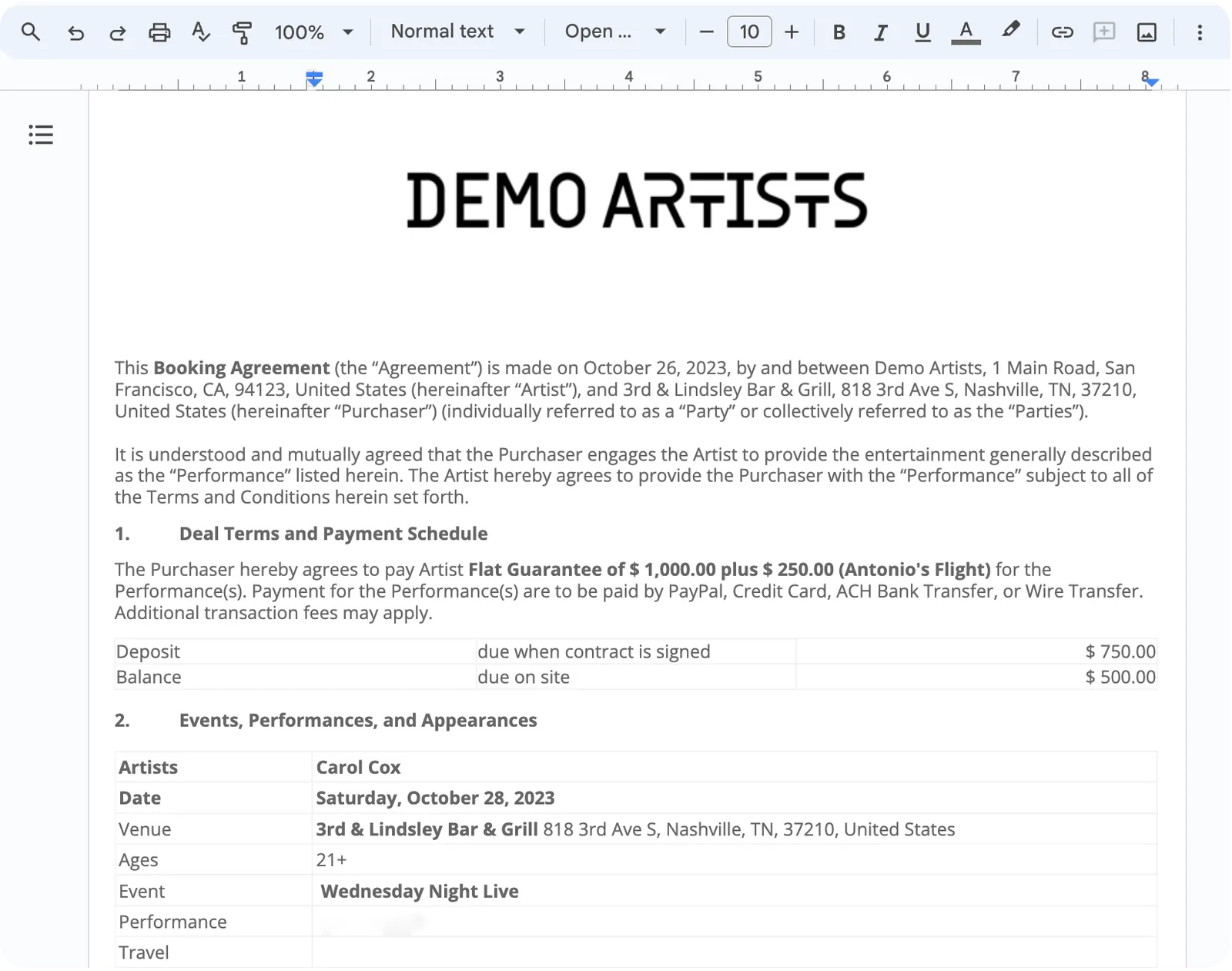The image size is (1232, 971).
Task: Increase the font size
Action: click(x=792, y=32)
